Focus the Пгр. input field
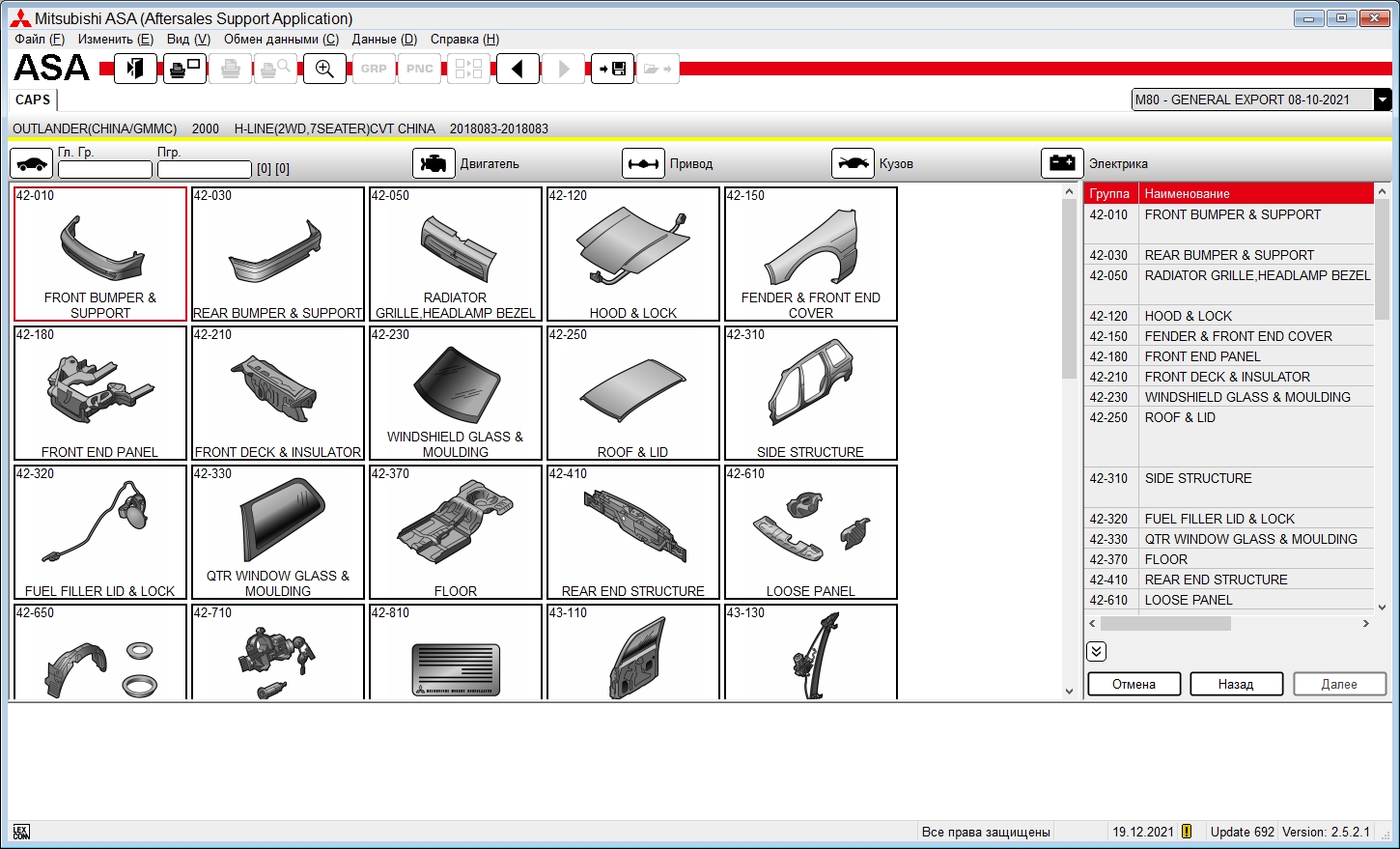Viewport: 1400px width, 849px height. pyautogui.click(x=204, y=169)
